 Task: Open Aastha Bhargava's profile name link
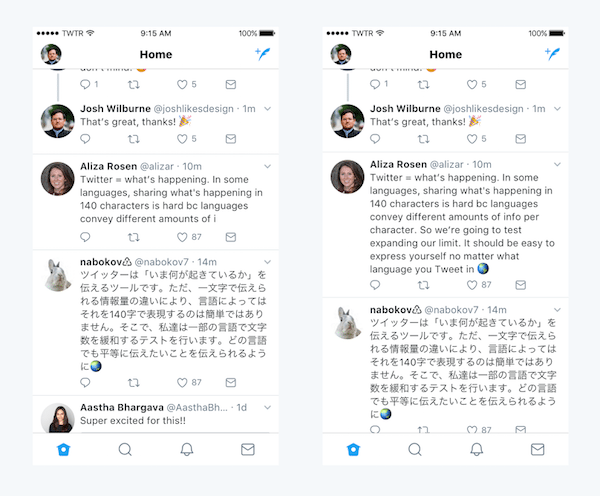[122, 408]
